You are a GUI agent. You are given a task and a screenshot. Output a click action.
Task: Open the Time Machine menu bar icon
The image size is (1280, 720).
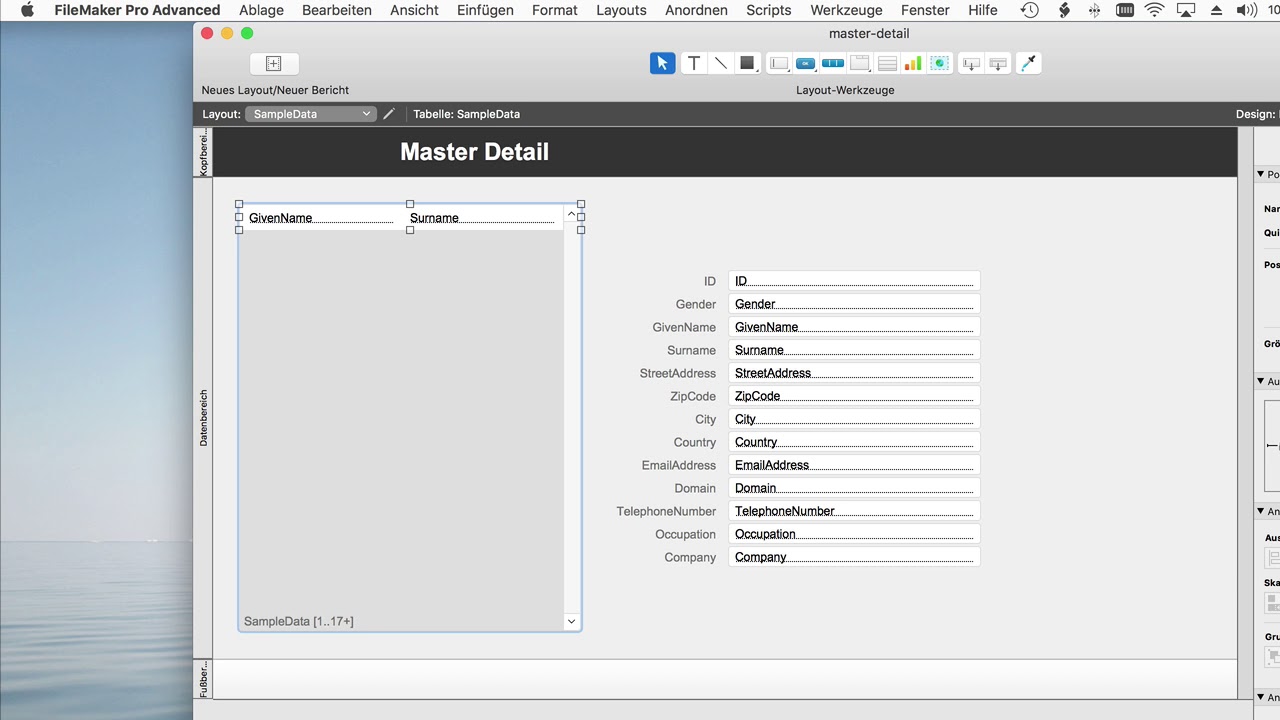[x=1030, y=10]
